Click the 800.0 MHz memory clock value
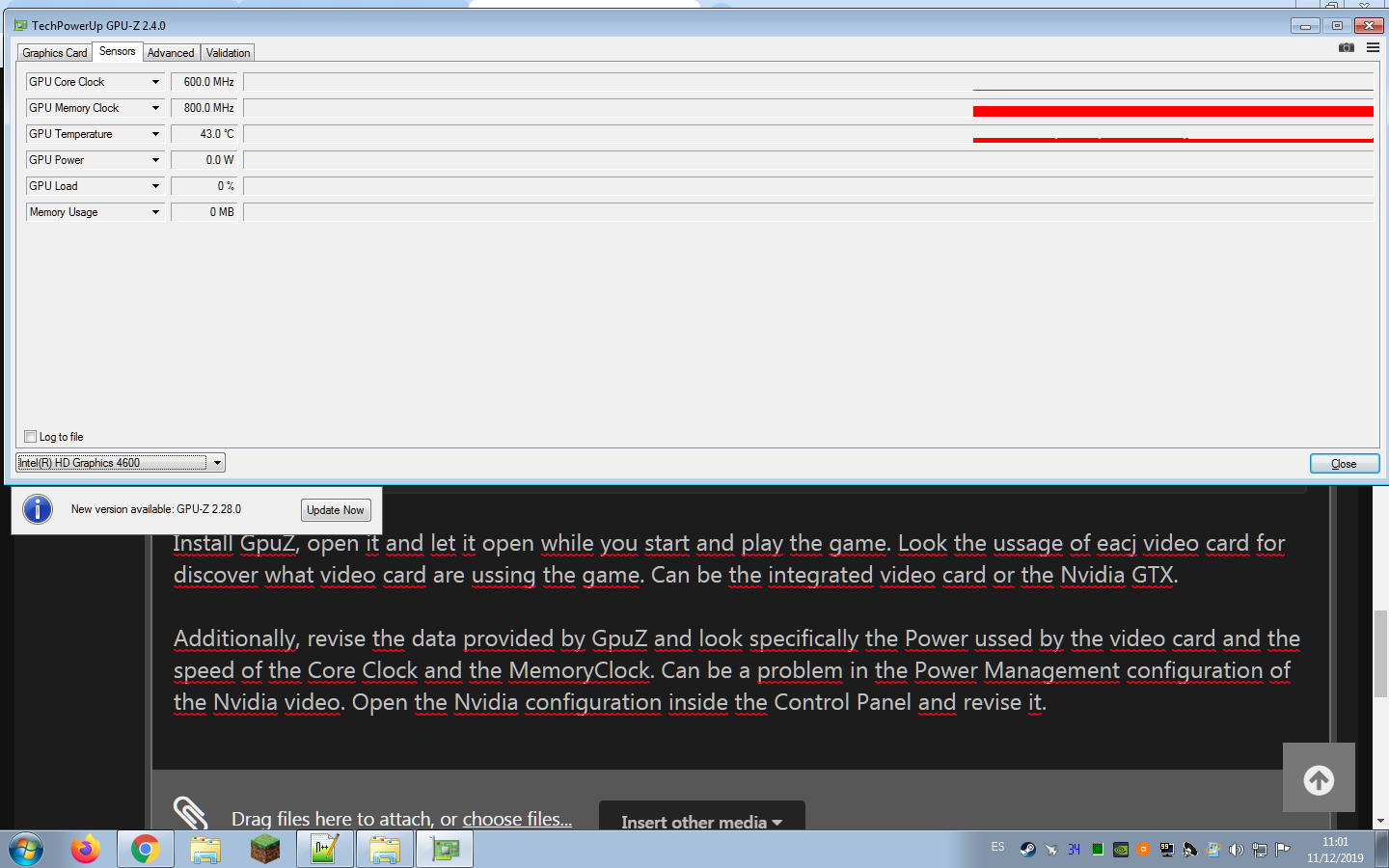The height and width of the screenshot is (868, 1389). point(204,108)
